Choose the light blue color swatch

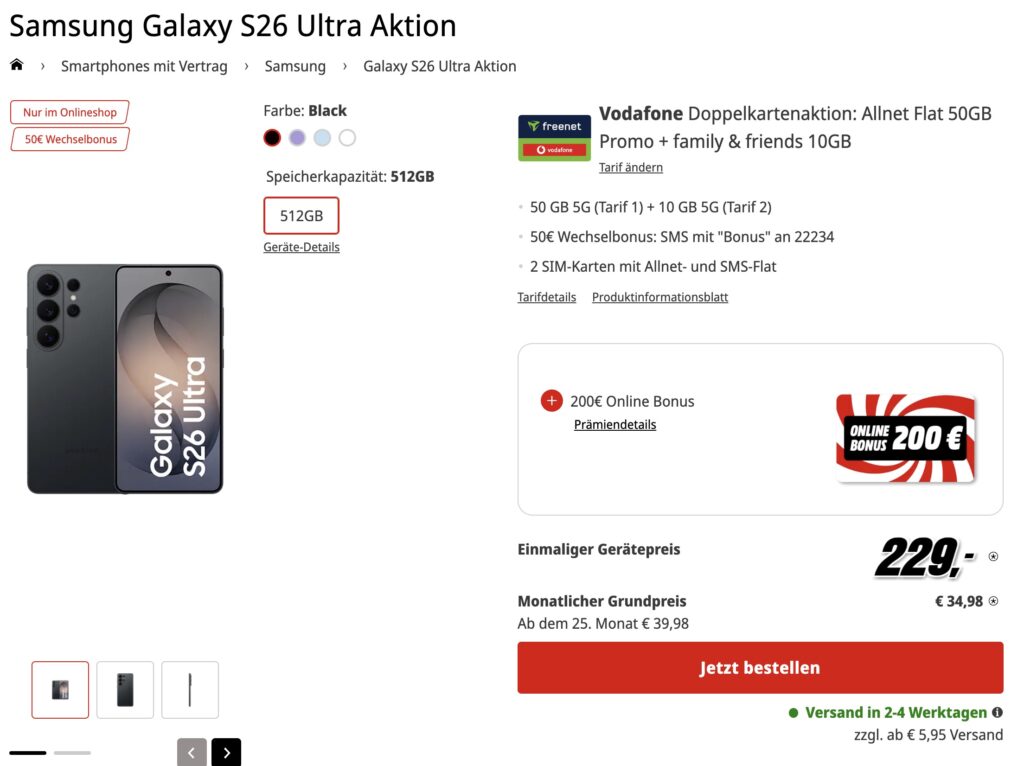322,138
